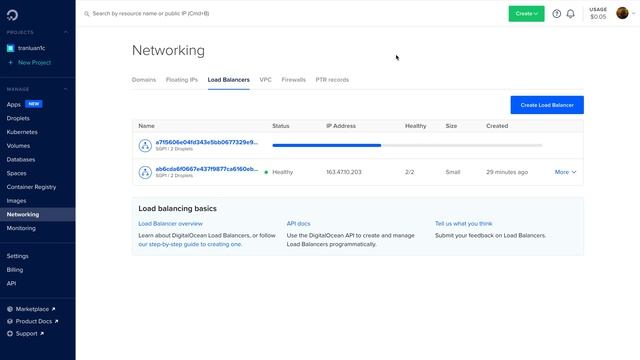Click the USAGE $0.05 indicator
640x360 pixels.
coord(598,13)
